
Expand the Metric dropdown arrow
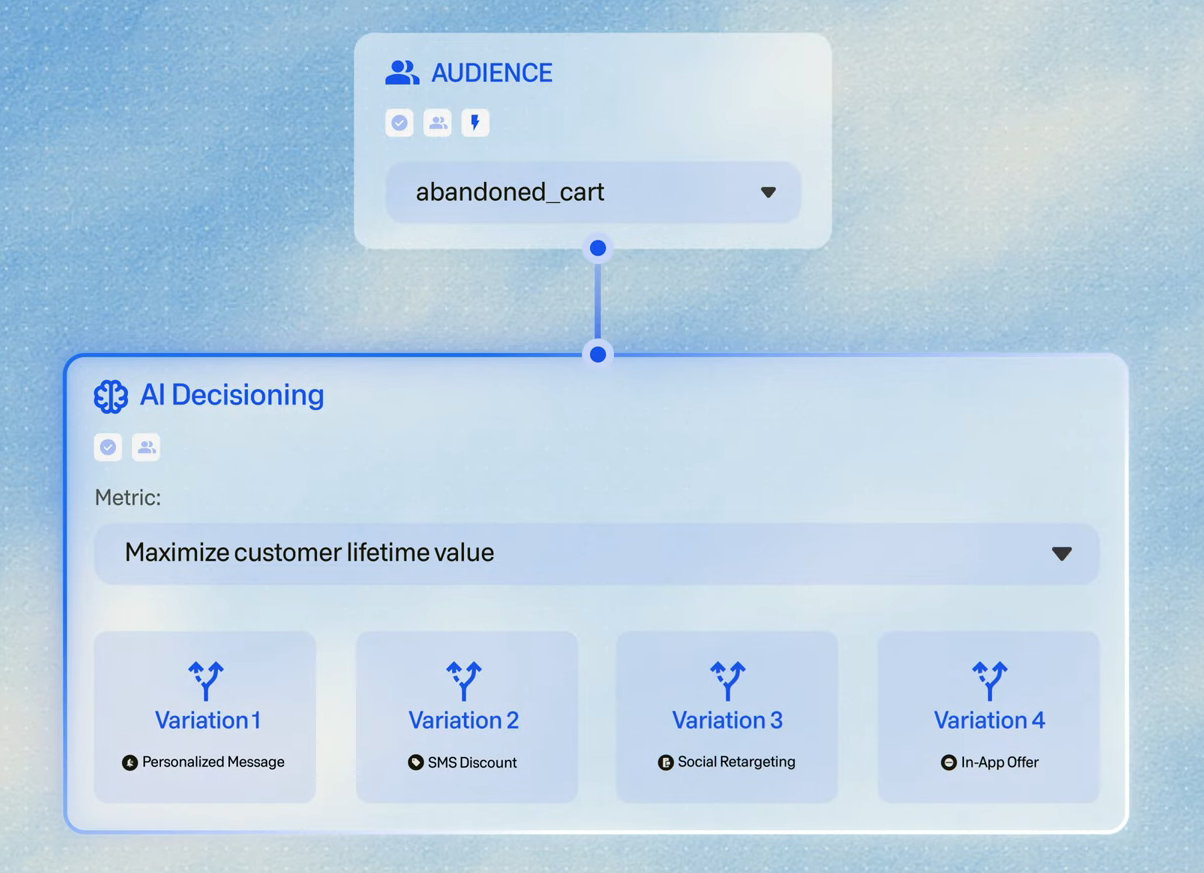pyautogui.click(x=1062, y=554)
